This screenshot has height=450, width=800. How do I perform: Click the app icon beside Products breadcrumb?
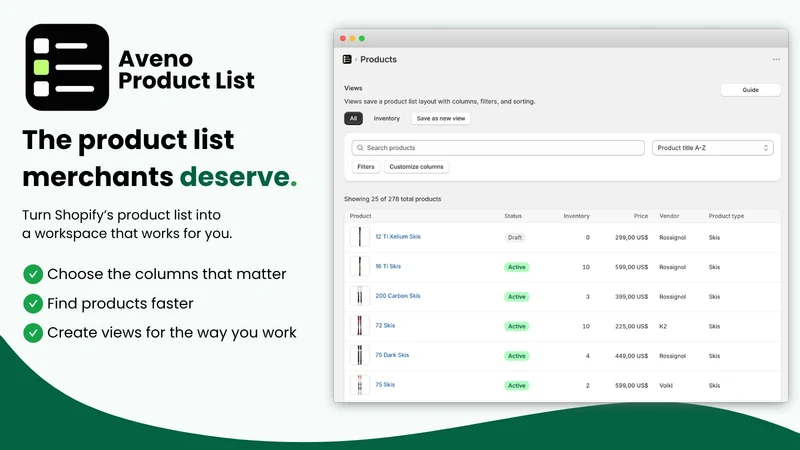347,59
